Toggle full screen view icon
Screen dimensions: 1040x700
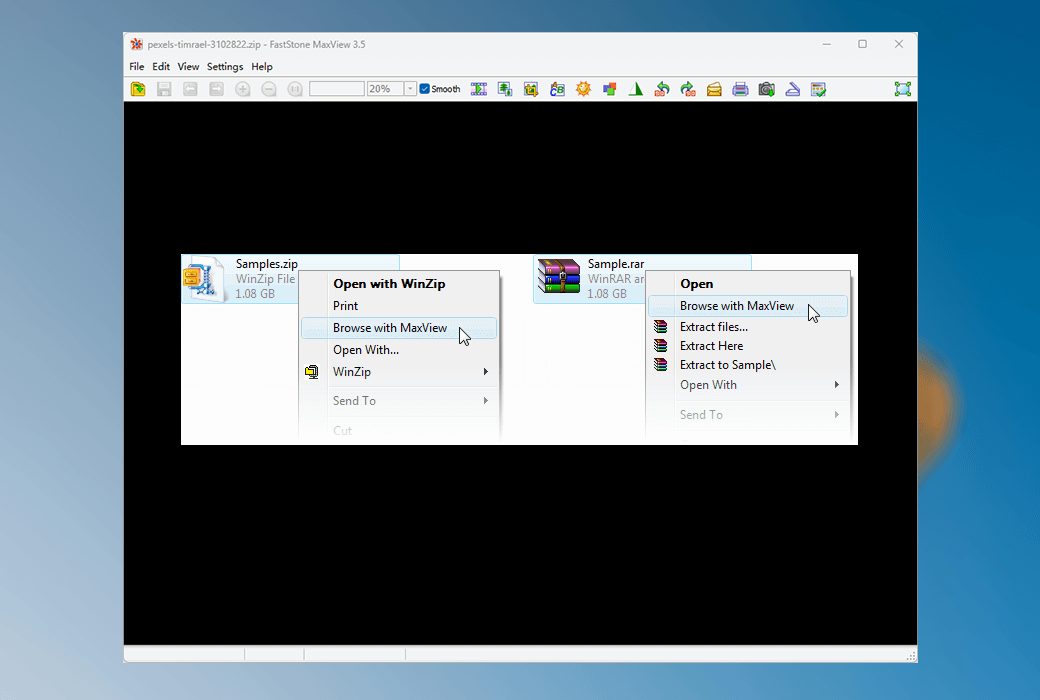tap(903, 89)
